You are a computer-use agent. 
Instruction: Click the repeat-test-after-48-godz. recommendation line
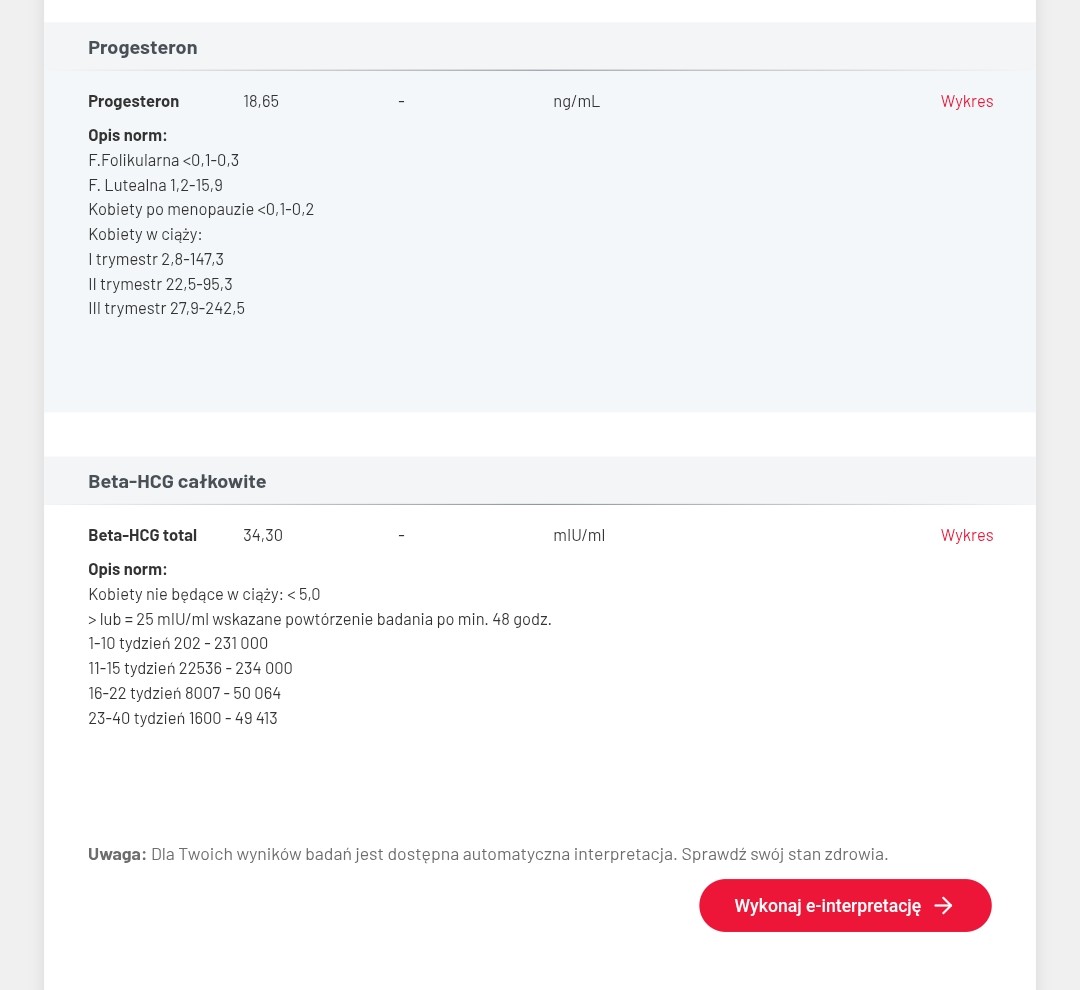coord(320,619)
